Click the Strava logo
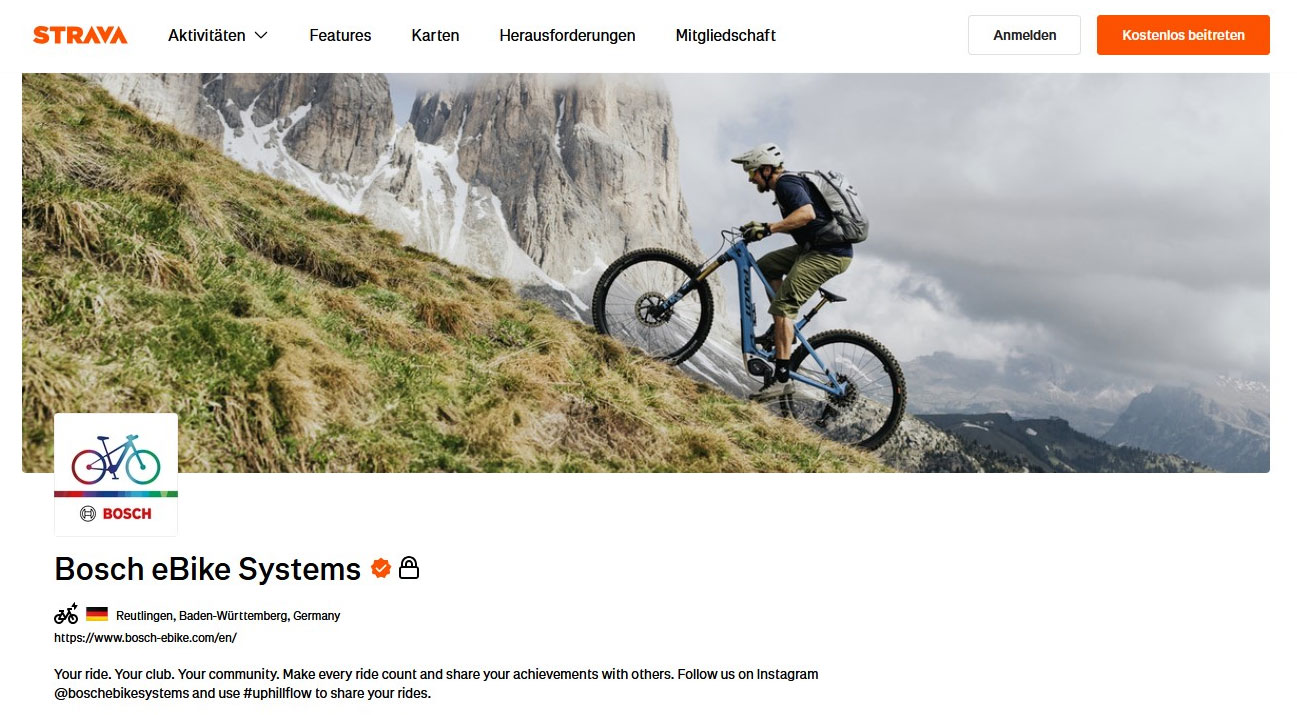 coord(80,35)
